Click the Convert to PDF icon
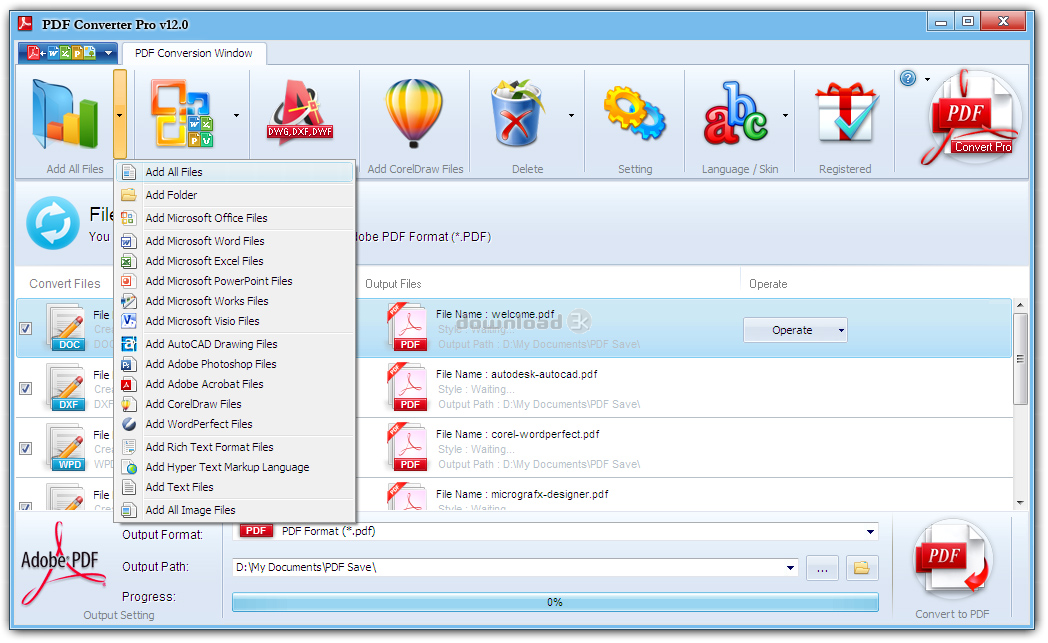The width and height of the screenshot is (1048, 643). pos(952,560)
